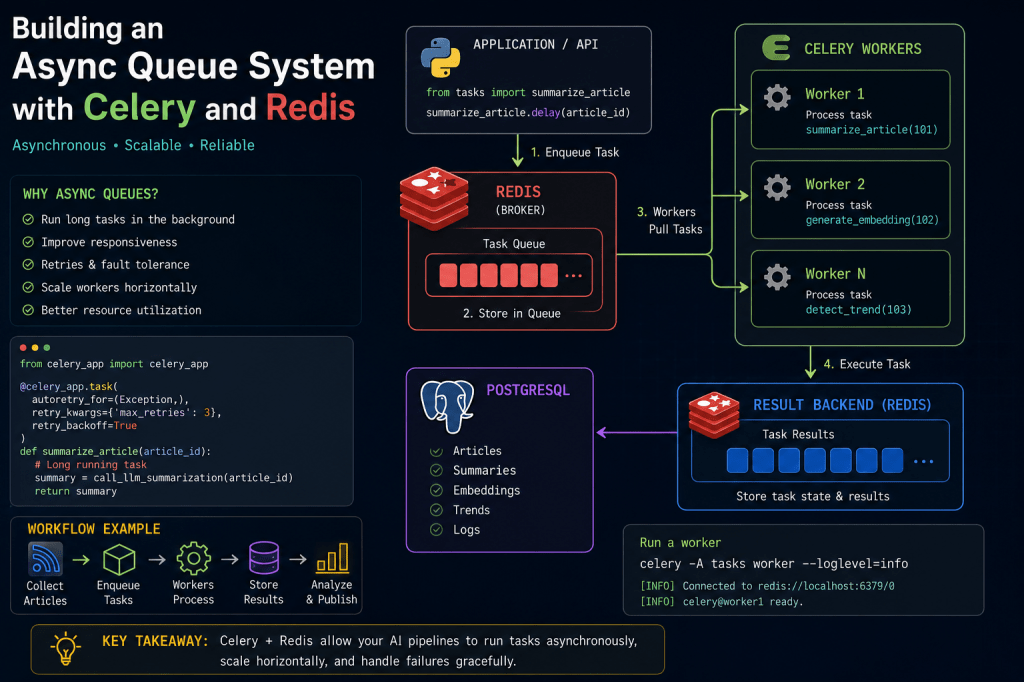Click the 'retry_backoff=True' code line

(x=84, y=425)
